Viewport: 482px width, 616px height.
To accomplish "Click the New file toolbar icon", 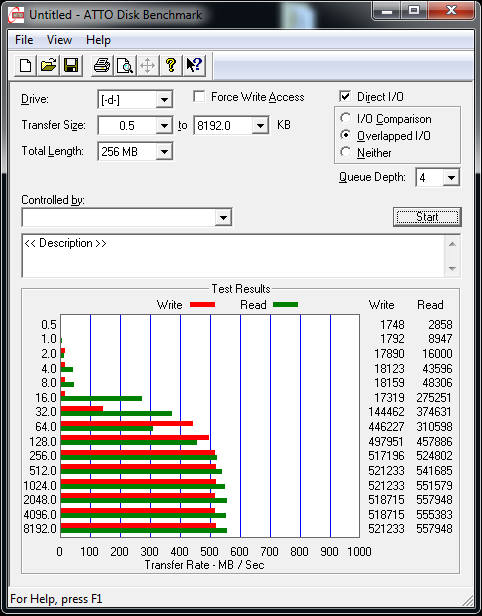I will pyautogui.click(x=26, y=65).
